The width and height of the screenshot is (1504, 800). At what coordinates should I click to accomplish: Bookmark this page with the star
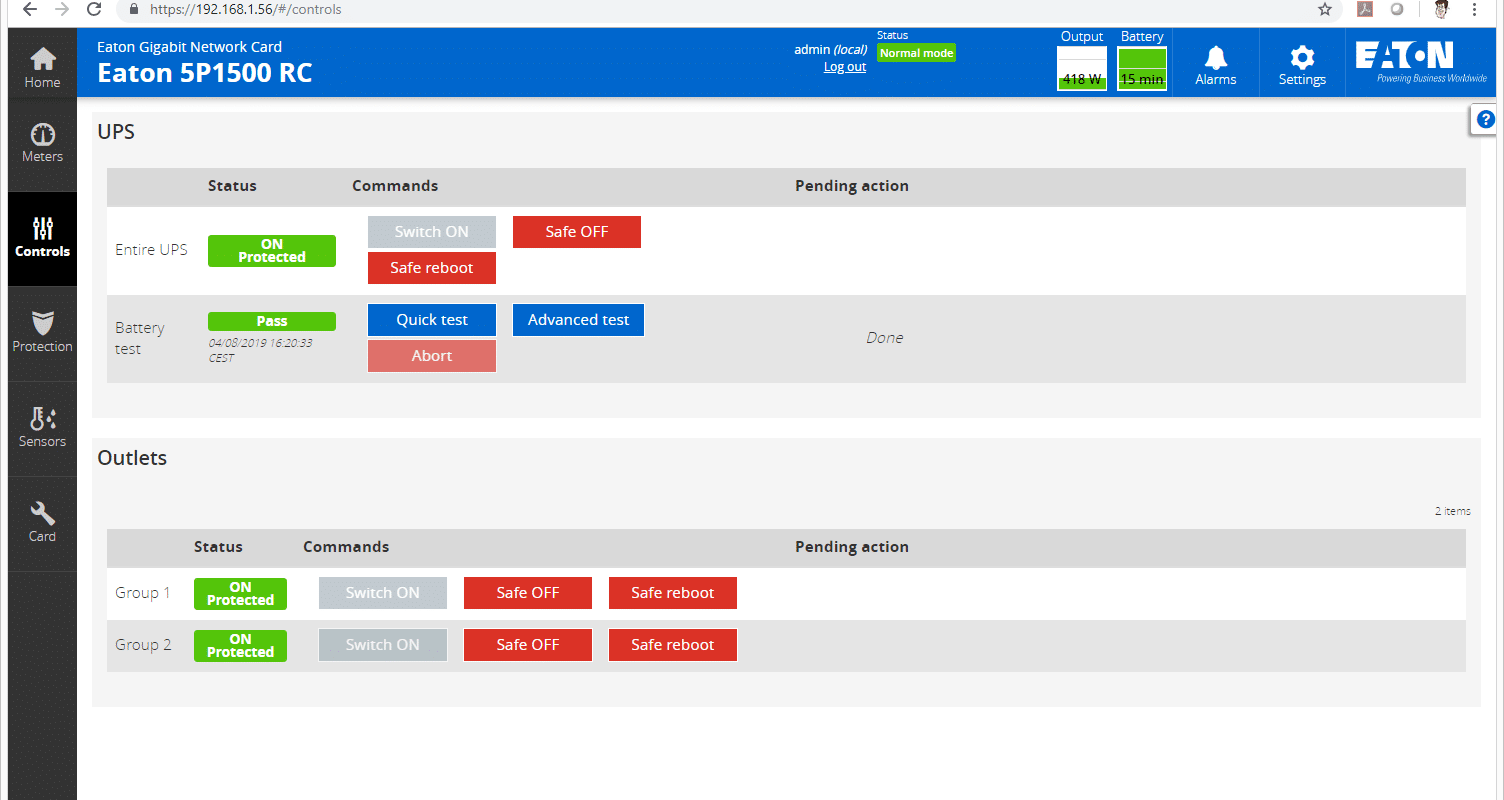click(x=1325, y=9)
